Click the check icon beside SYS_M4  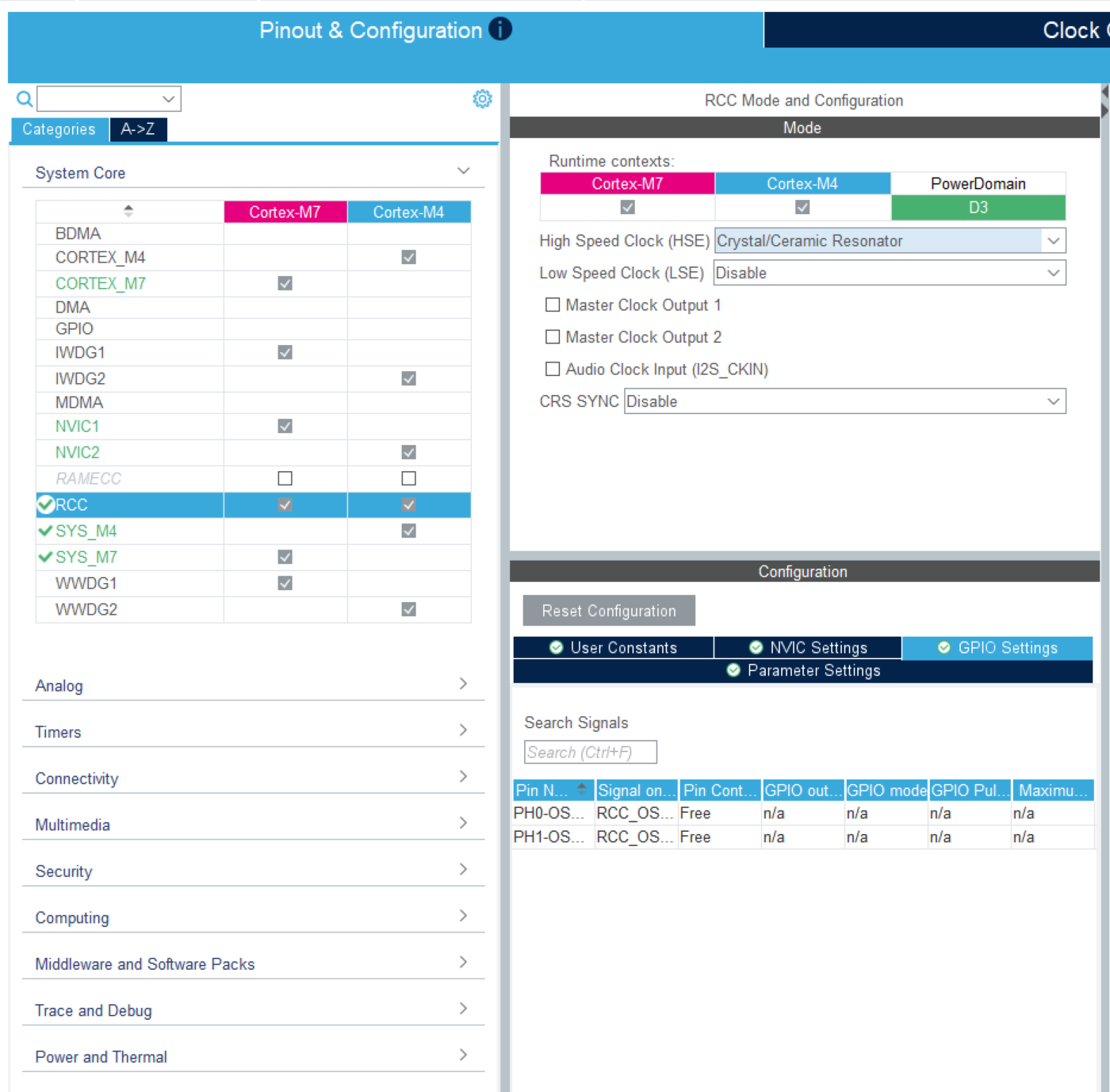[45, 531]
